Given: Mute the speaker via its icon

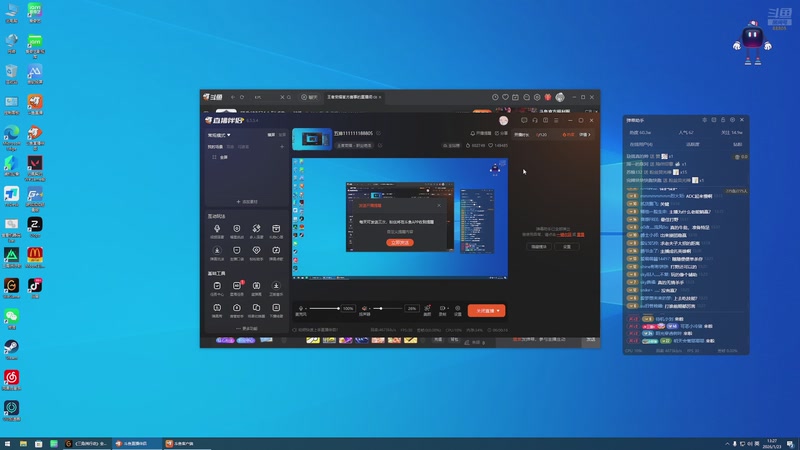Looking at the screenshot, I should 364,308.
